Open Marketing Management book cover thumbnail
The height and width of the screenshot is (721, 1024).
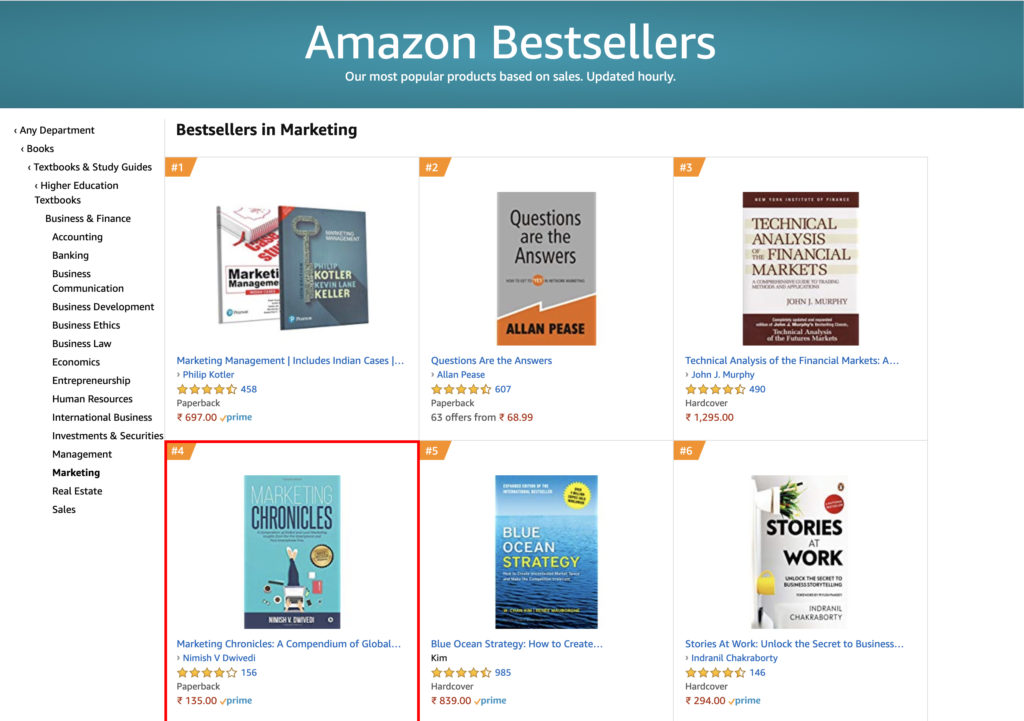(x=291, y=266)
